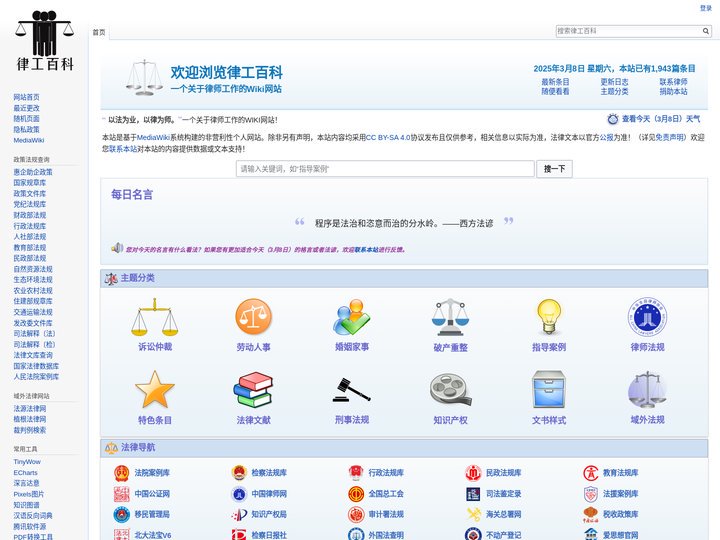Open the 破产重整 balance icon
This screenshot has height=540, width=720.
tap(450, 317)
